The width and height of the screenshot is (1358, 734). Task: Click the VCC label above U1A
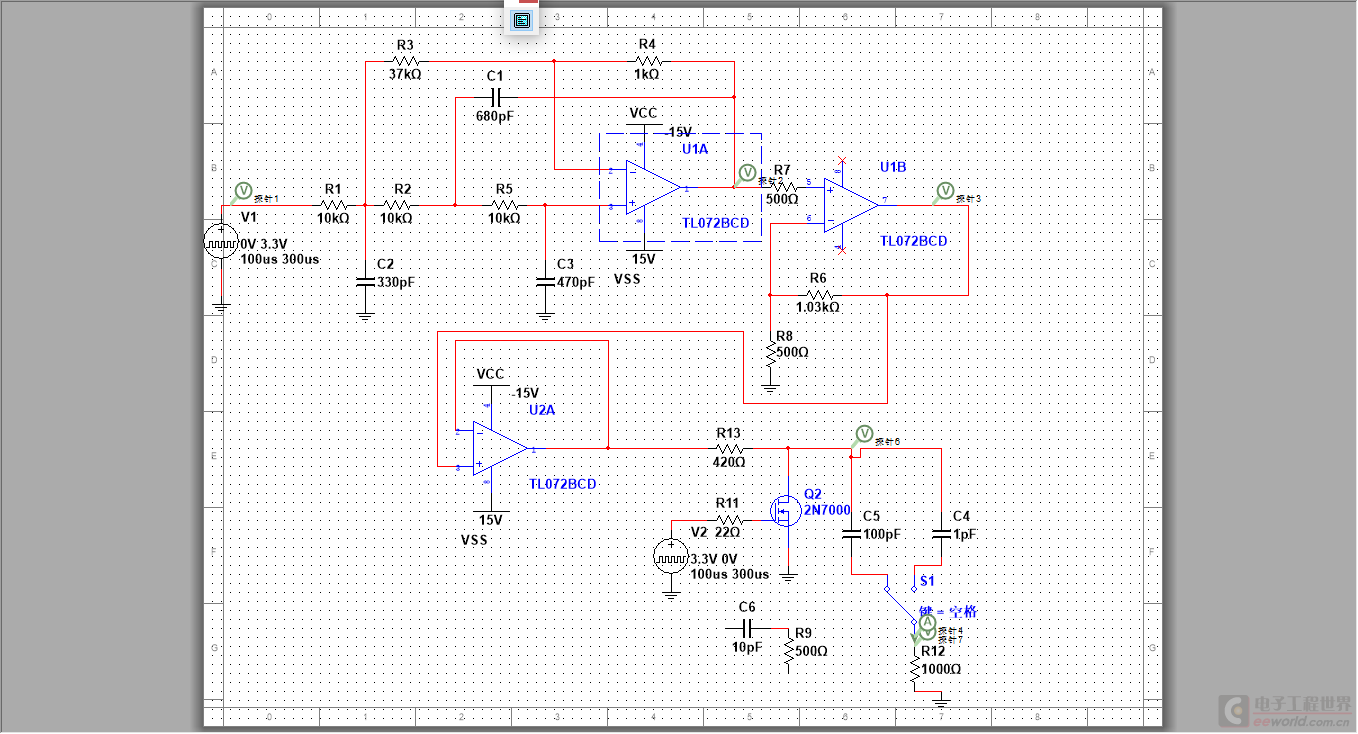643,113
